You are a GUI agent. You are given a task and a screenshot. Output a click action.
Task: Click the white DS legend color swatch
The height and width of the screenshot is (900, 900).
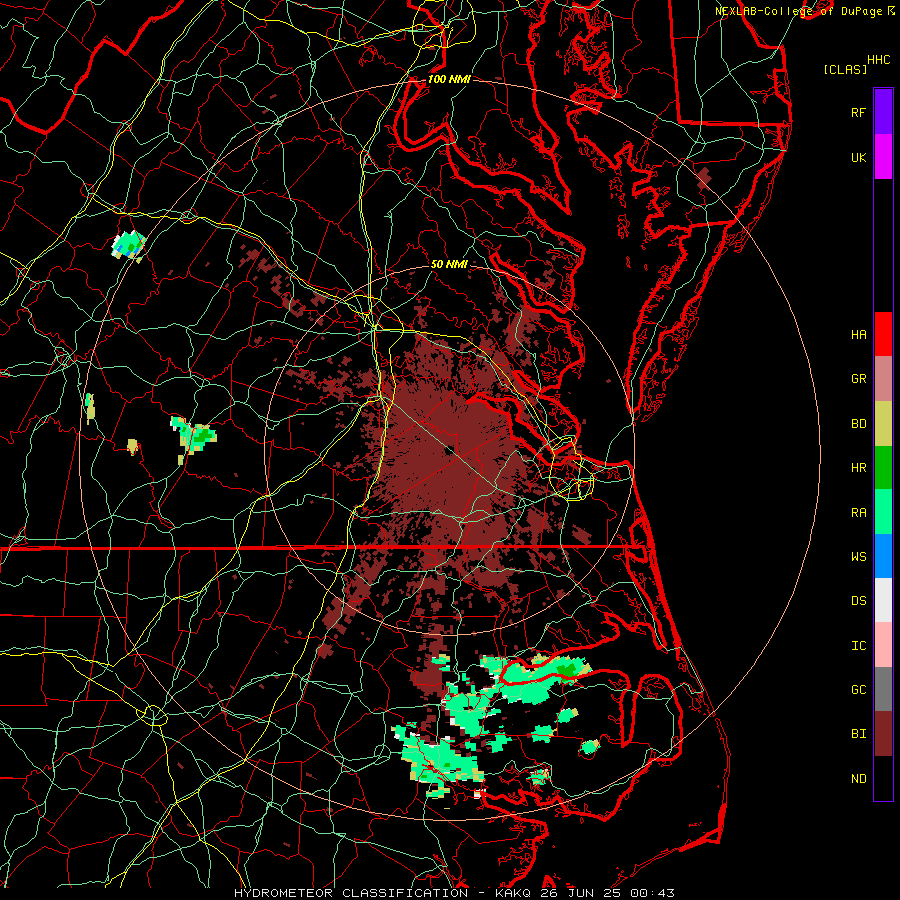883,600
